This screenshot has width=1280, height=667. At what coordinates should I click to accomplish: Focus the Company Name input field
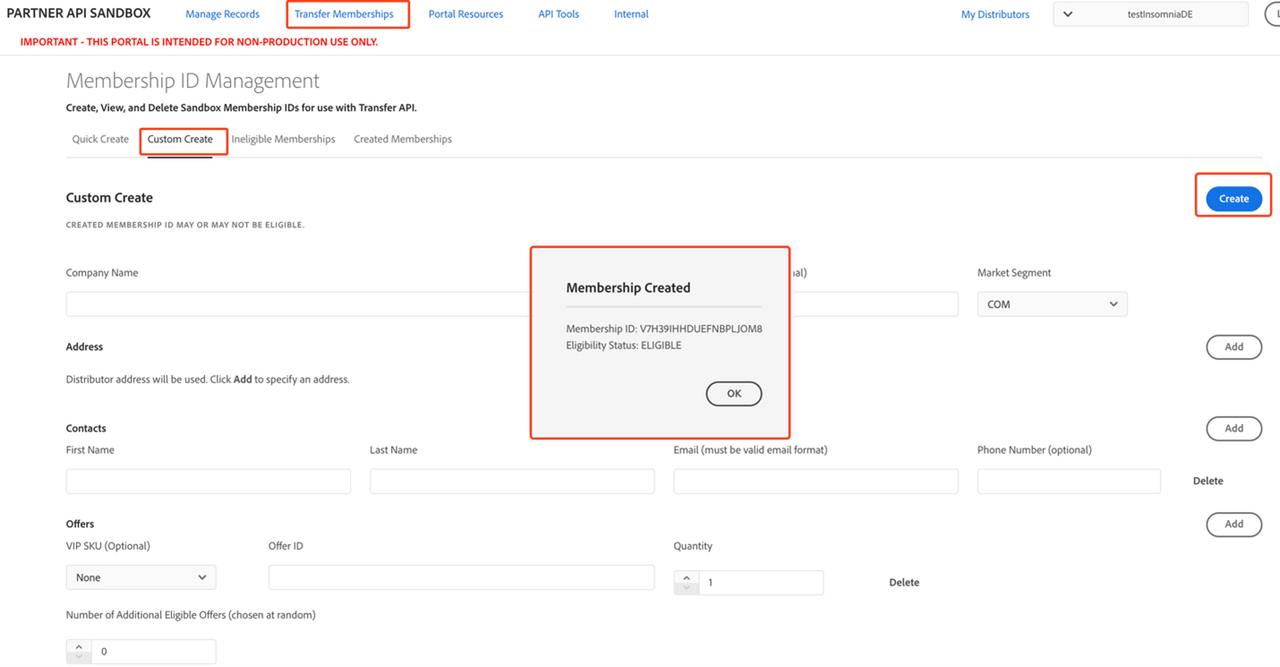(x=300, y=304)
